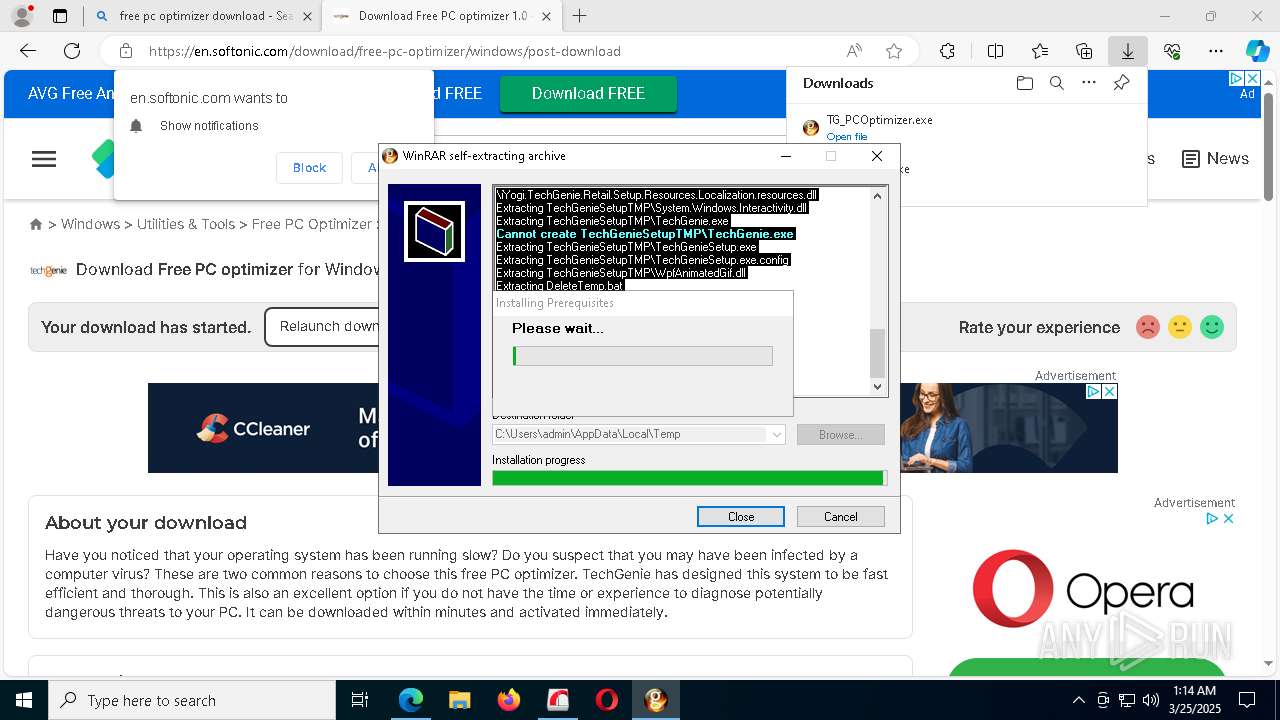The width and height of the screenshot is (1280, 720).
Task: Click the disabled Browse button
Action: tap(841, 434)
